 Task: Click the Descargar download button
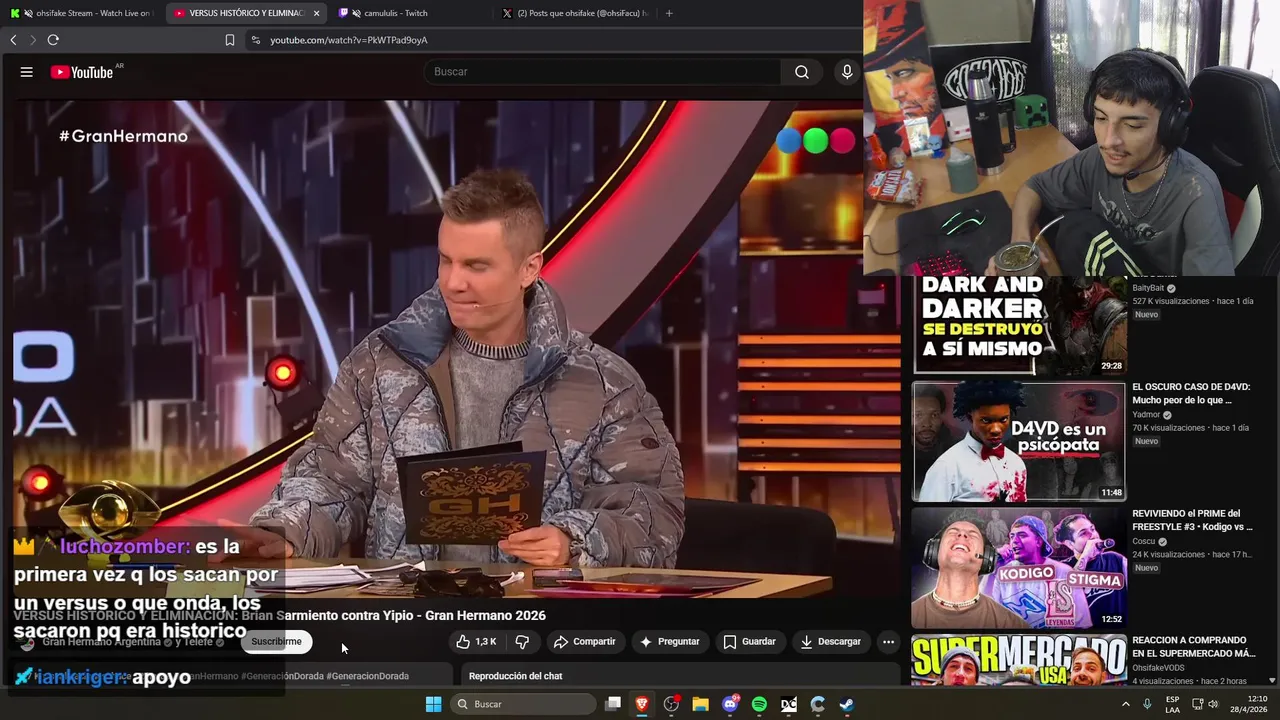832,642
